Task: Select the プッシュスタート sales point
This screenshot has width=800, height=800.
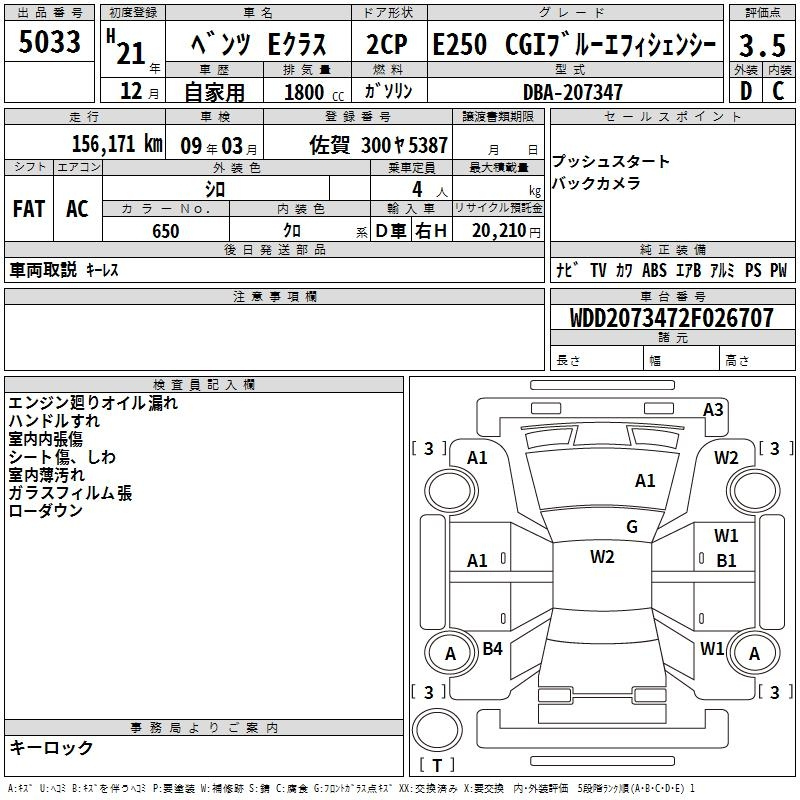Action: click(x=610, y=161)
